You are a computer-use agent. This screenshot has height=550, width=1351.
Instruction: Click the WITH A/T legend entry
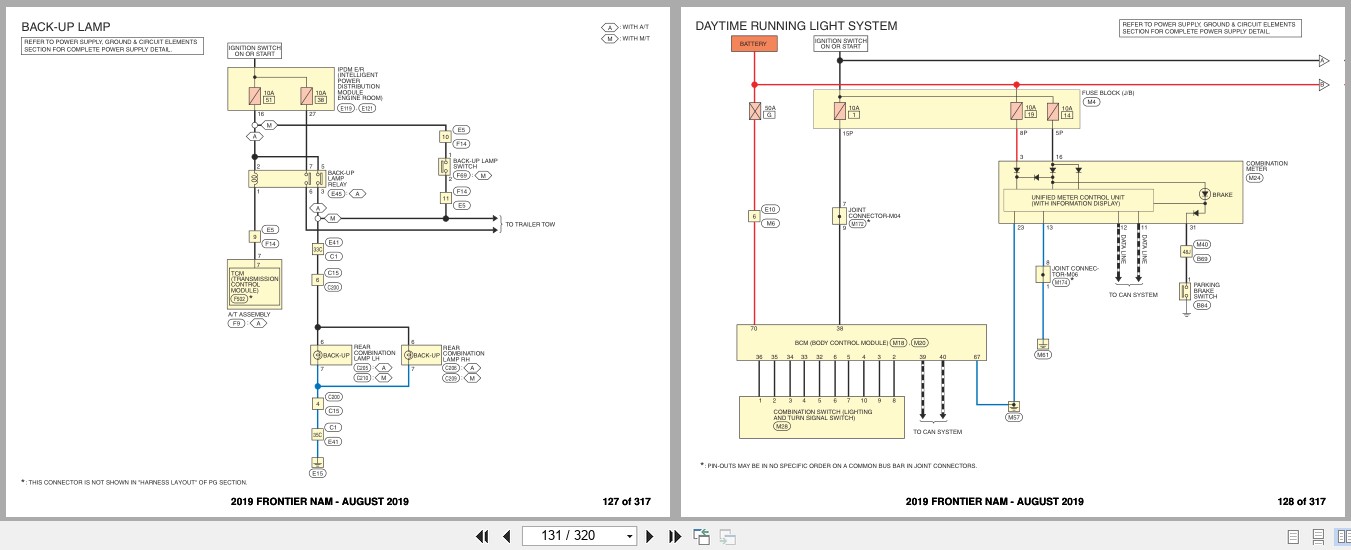click(625, 26)
